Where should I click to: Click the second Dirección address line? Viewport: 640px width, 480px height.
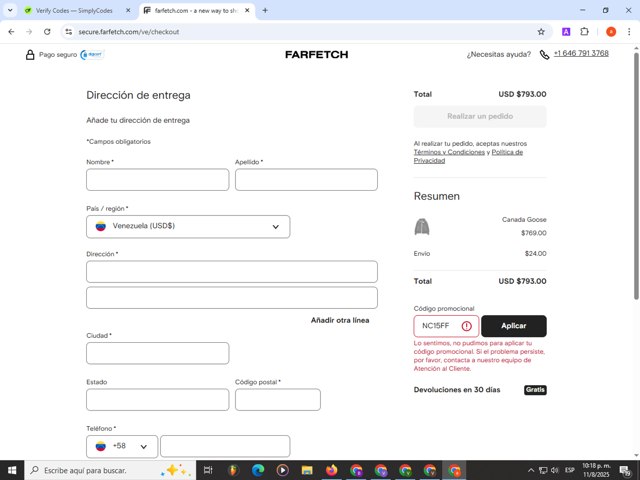(232, 298)
